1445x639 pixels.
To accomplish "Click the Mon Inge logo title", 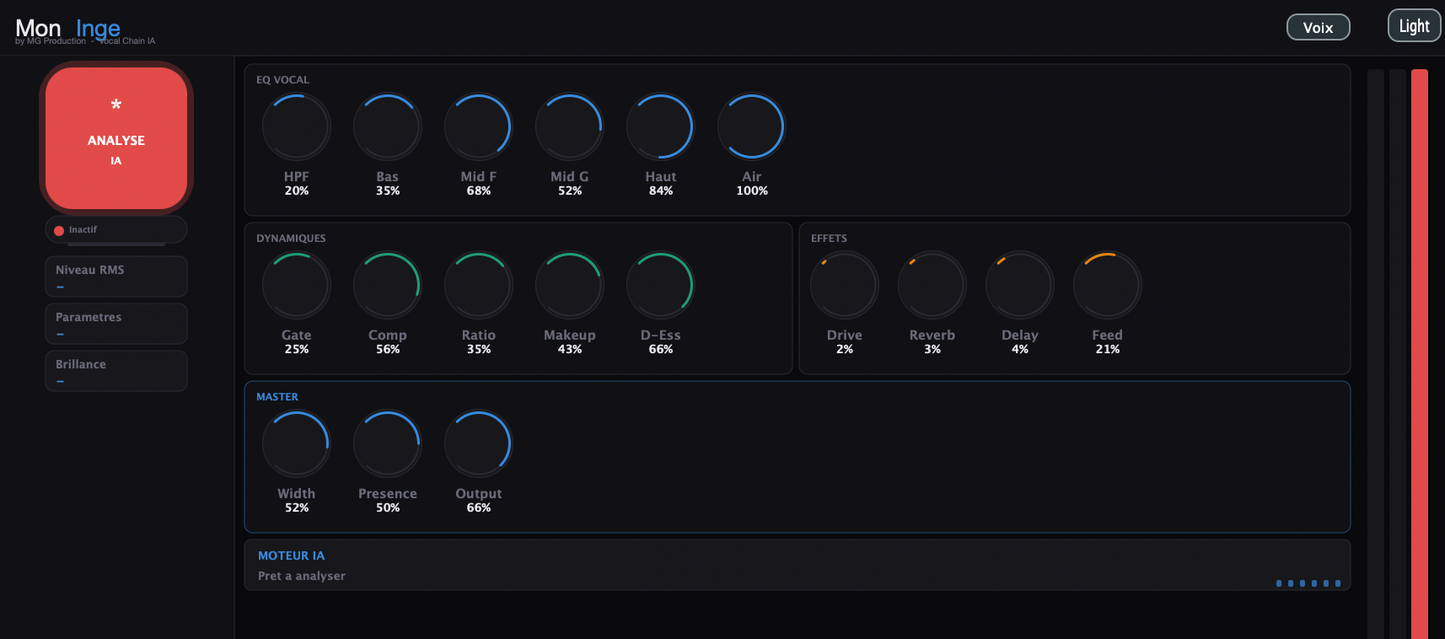I will tap(68, 28).
